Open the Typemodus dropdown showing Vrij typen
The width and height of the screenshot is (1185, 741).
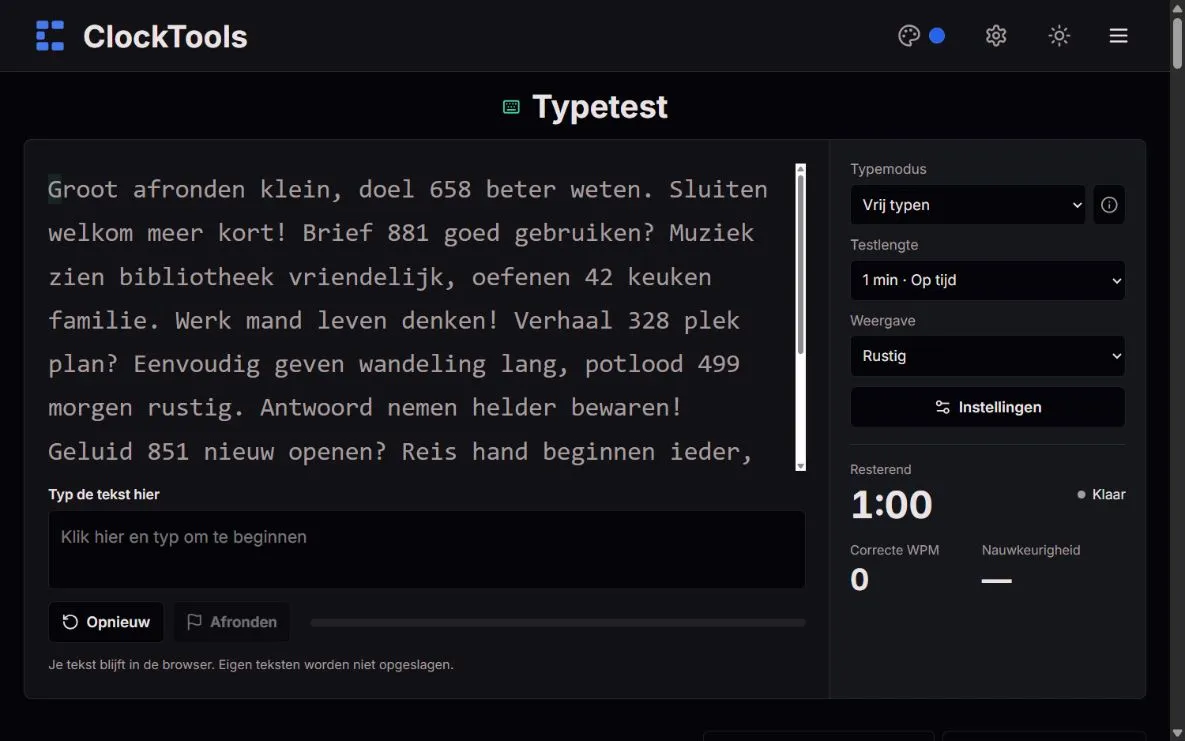pyautogui.click(x=967, y=205)
